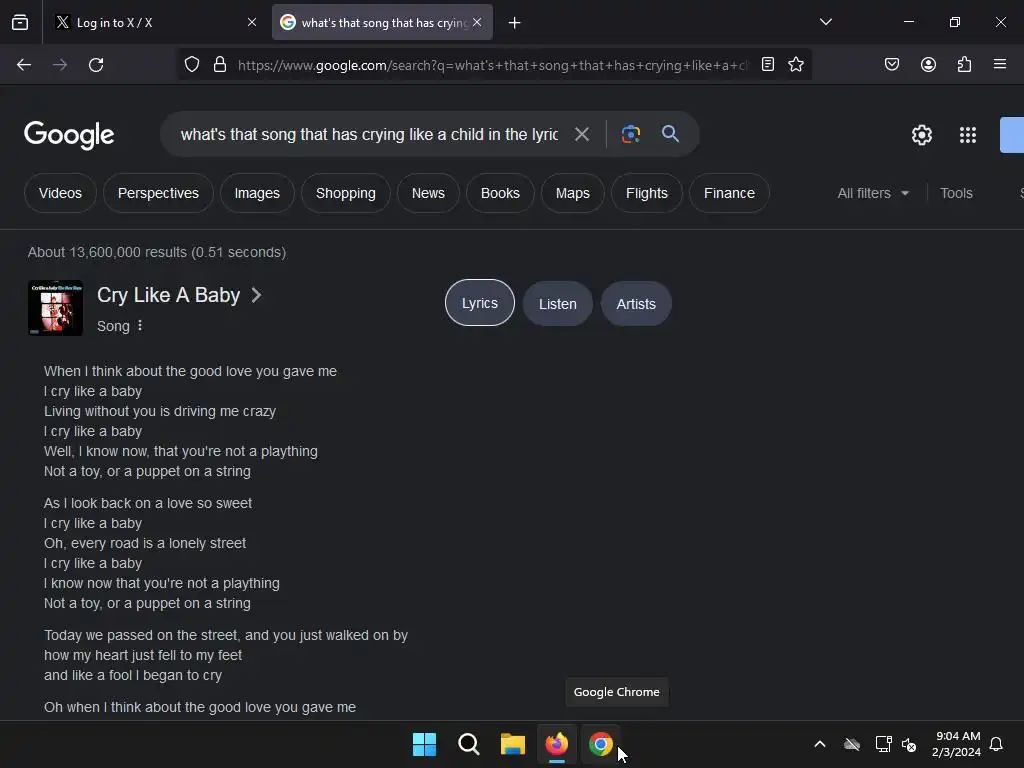The width and height of the screenshot is (1024, 768).
Task: Open the Google apps grid
Action: [x=968, y=135]
